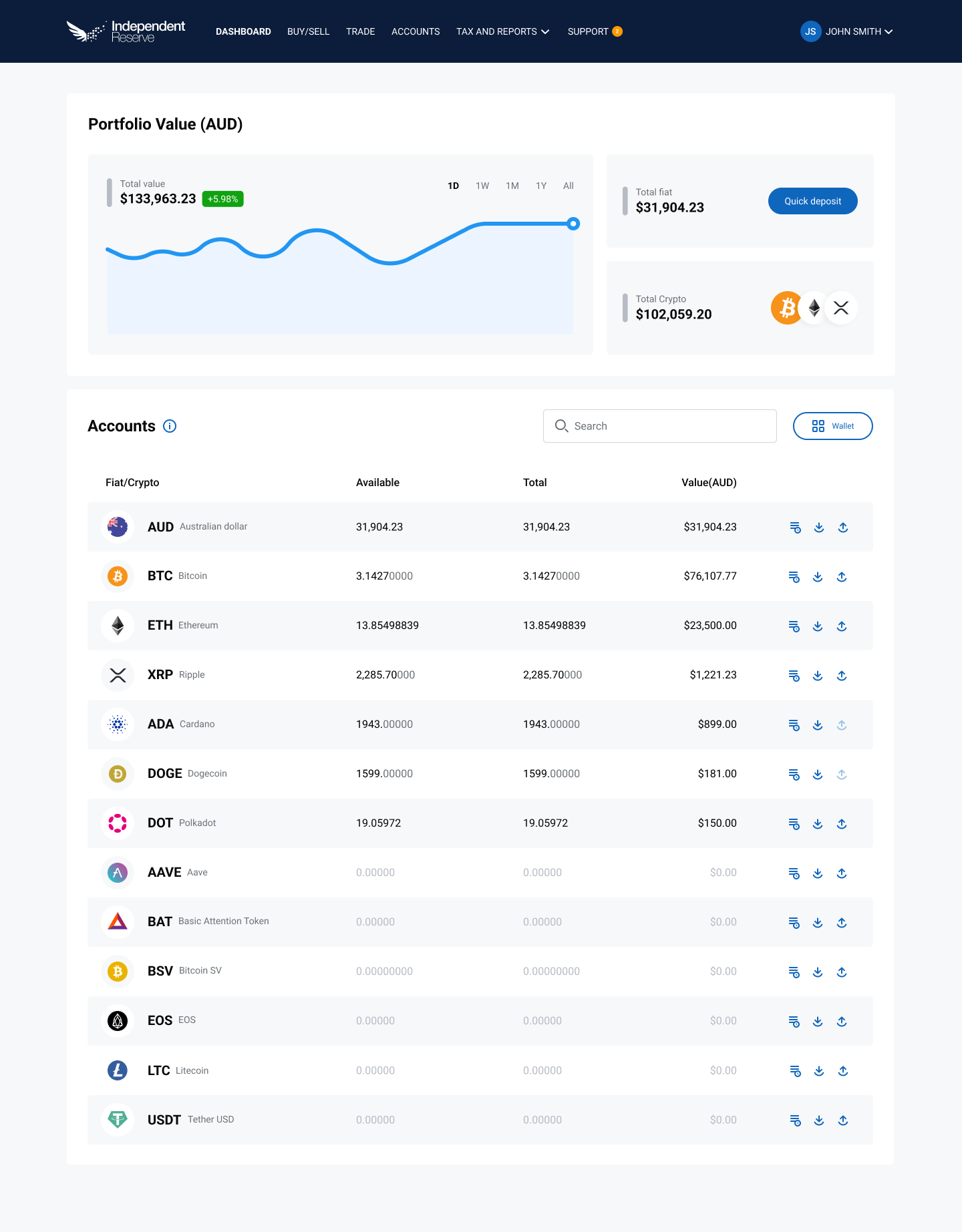962x1232 pixels.
Task: Click withdraw icon in USDT row
Action: click(x=843, y=1120)
